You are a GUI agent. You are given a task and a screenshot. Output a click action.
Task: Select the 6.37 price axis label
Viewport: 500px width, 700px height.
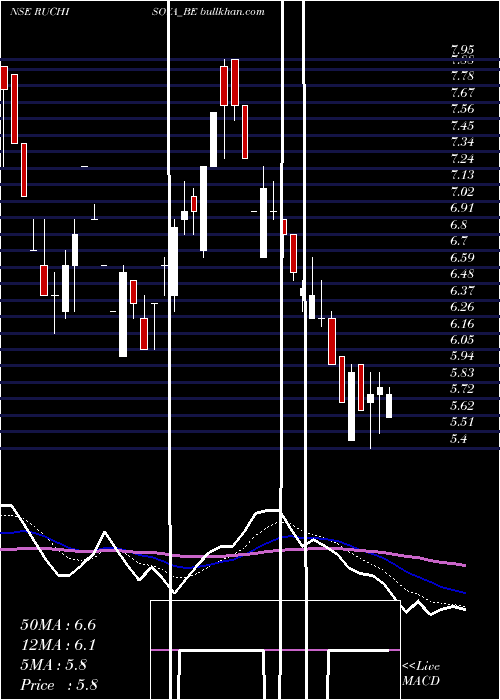462,291
